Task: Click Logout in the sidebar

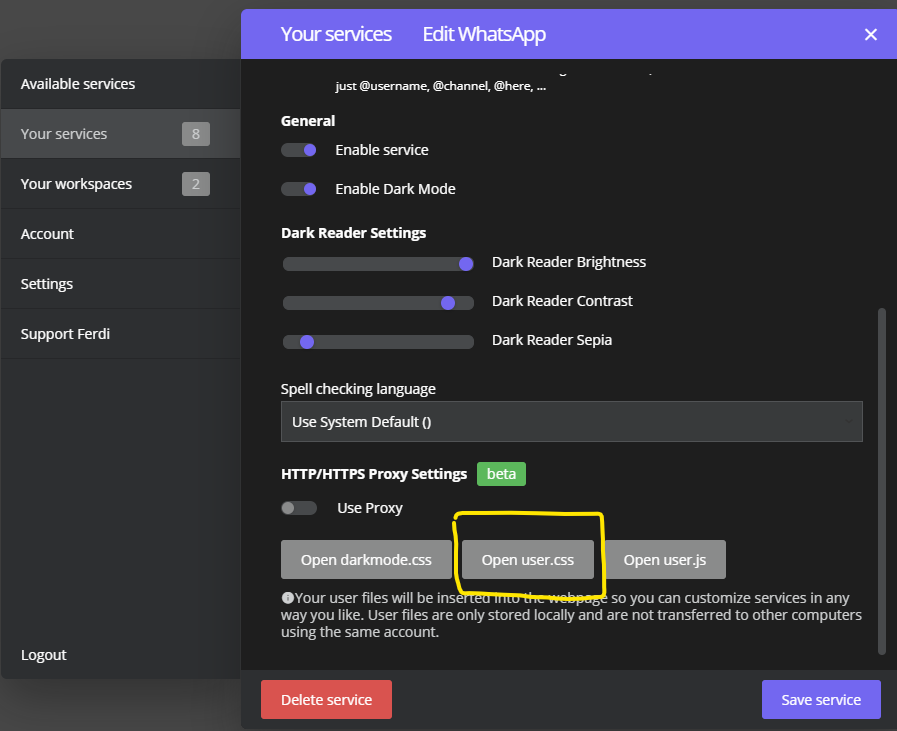Action: click(x=43, y=655)
